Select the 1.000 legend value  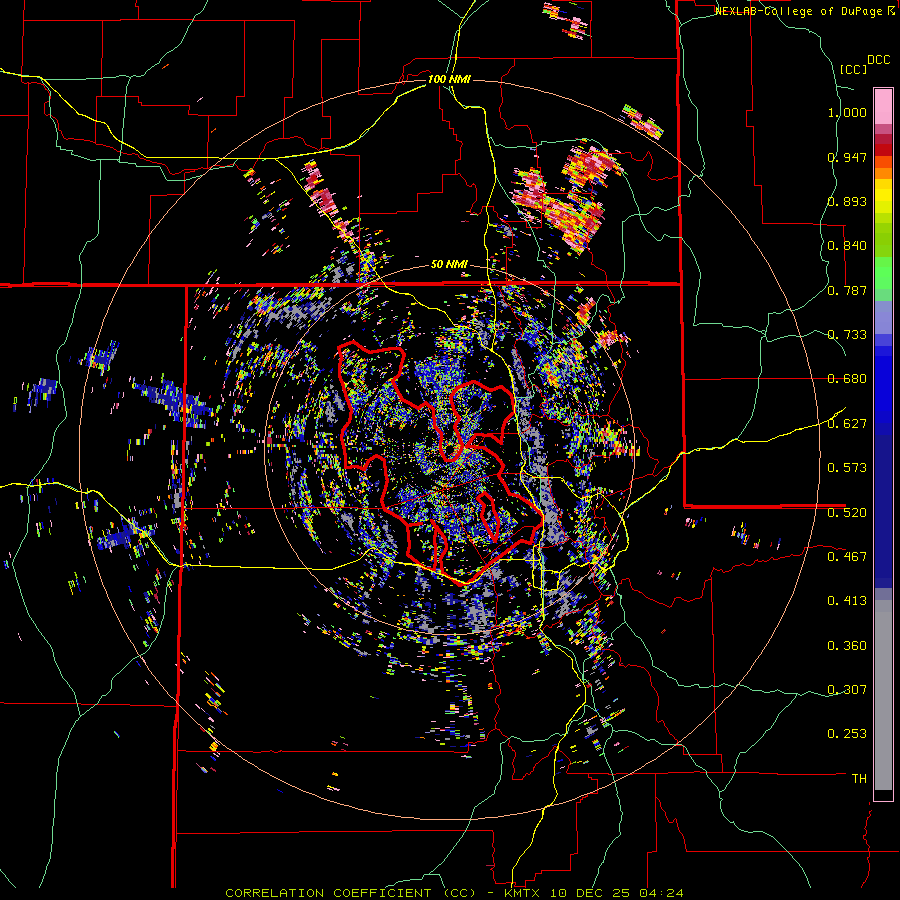tap(847, 112)
